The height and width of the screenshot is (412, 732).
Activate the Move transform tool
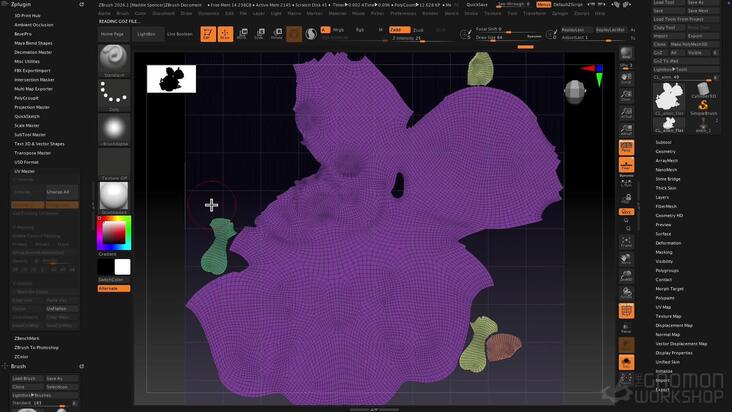[x=242, y=34]
